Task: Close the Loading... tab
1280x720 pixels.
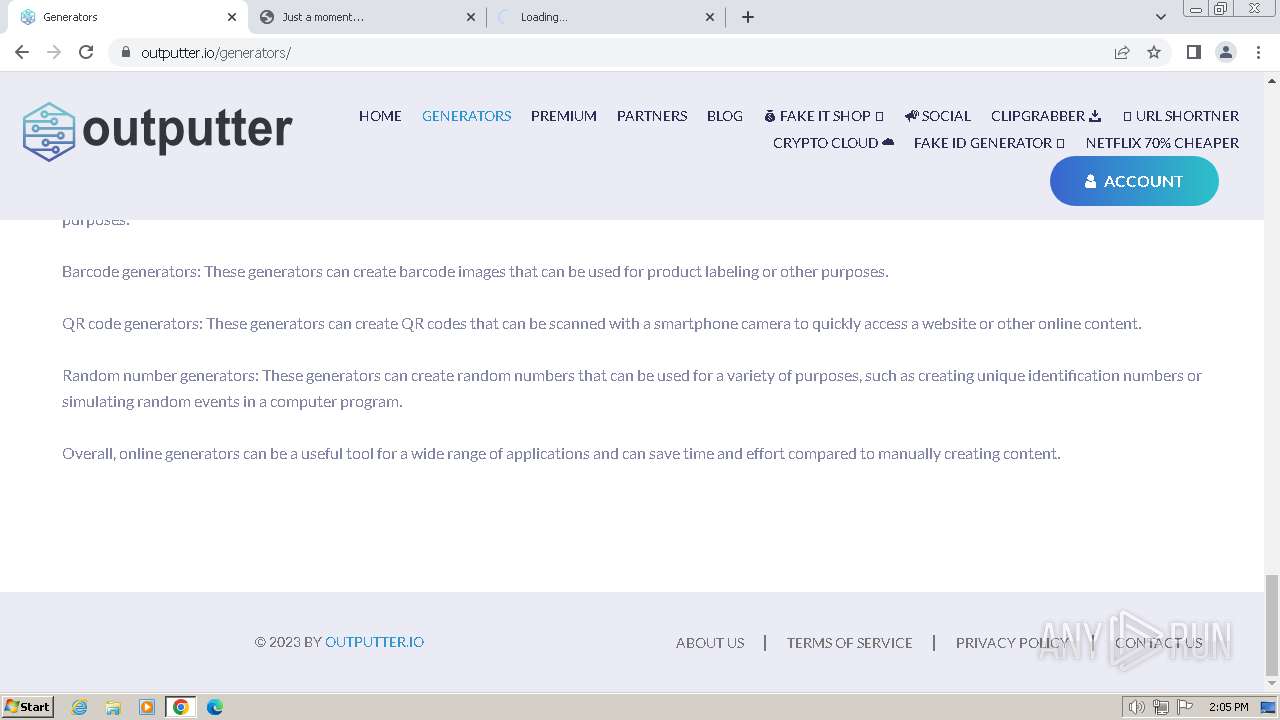Action: click(x=710, y=17)
